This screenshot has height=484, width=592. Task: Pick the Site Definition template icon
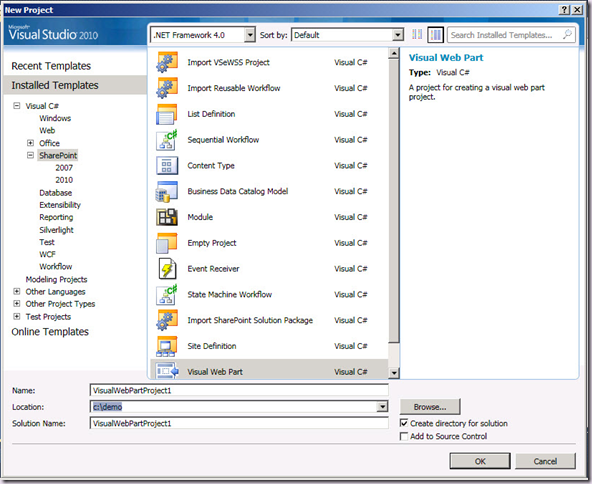(166, 346)
